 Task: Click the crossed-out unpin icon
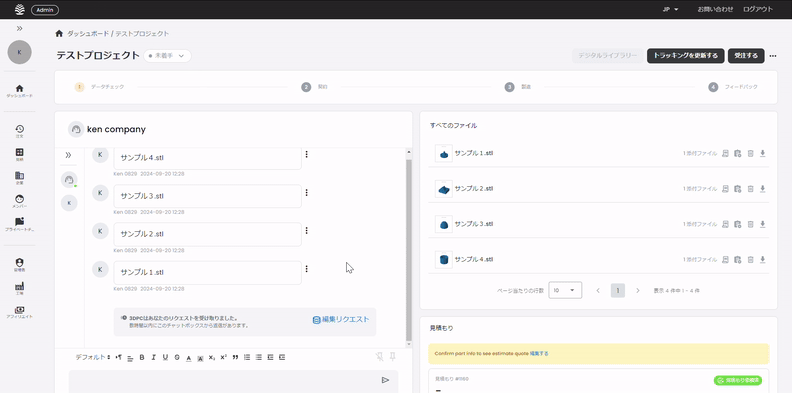tap(379, 357)
